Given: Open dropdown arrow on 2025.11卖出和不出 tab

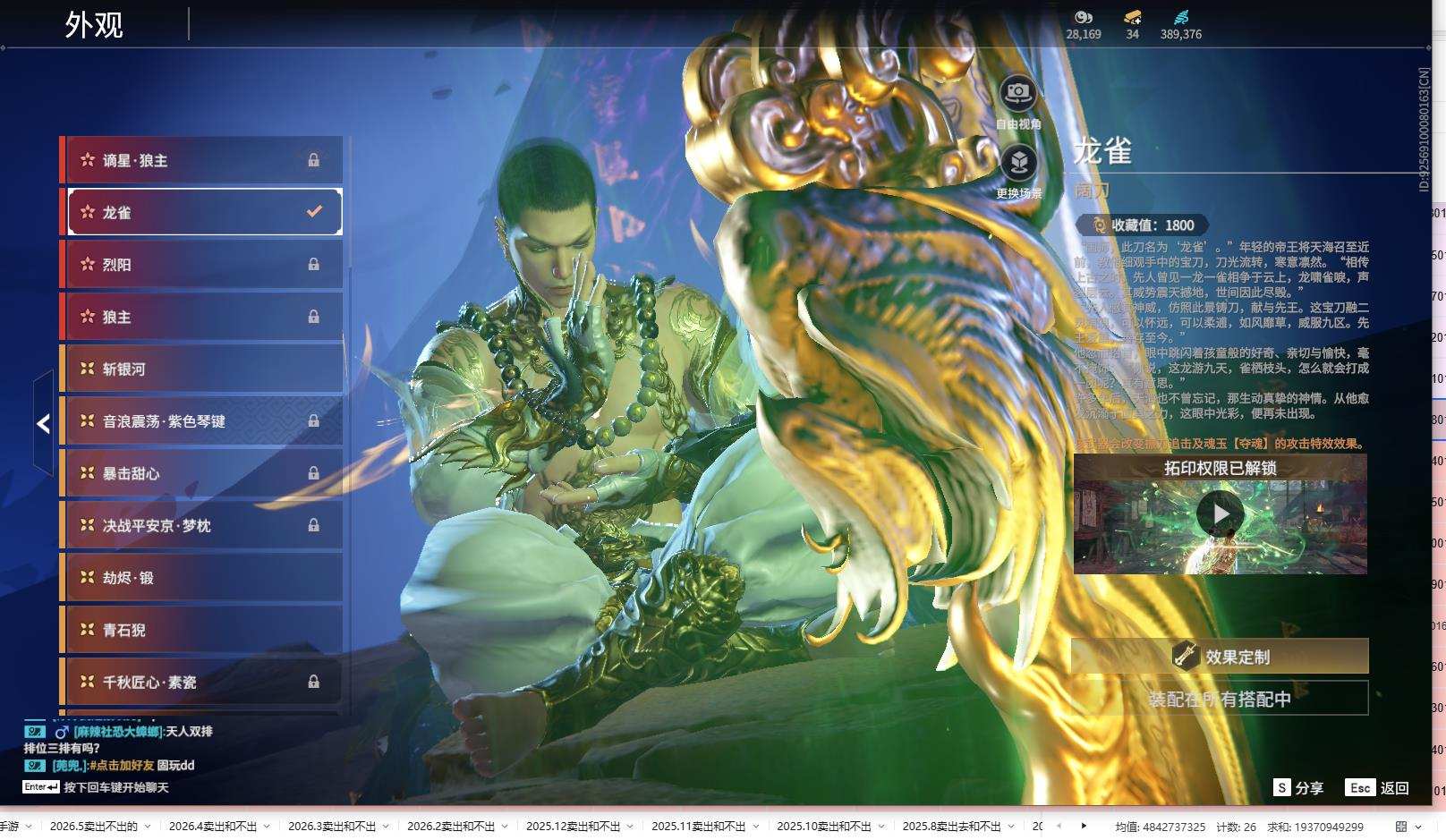Looking at the screenshot, I should tap(755, 827).
